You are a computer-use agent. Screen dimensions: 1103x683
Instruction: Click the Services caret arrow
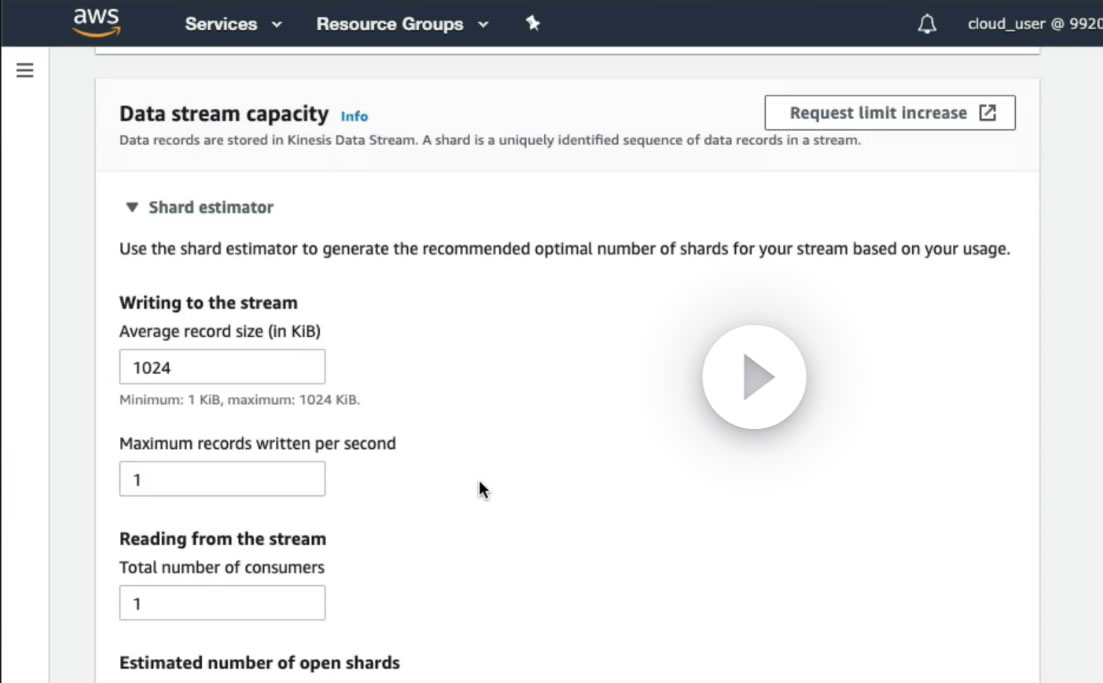(277, 24)
